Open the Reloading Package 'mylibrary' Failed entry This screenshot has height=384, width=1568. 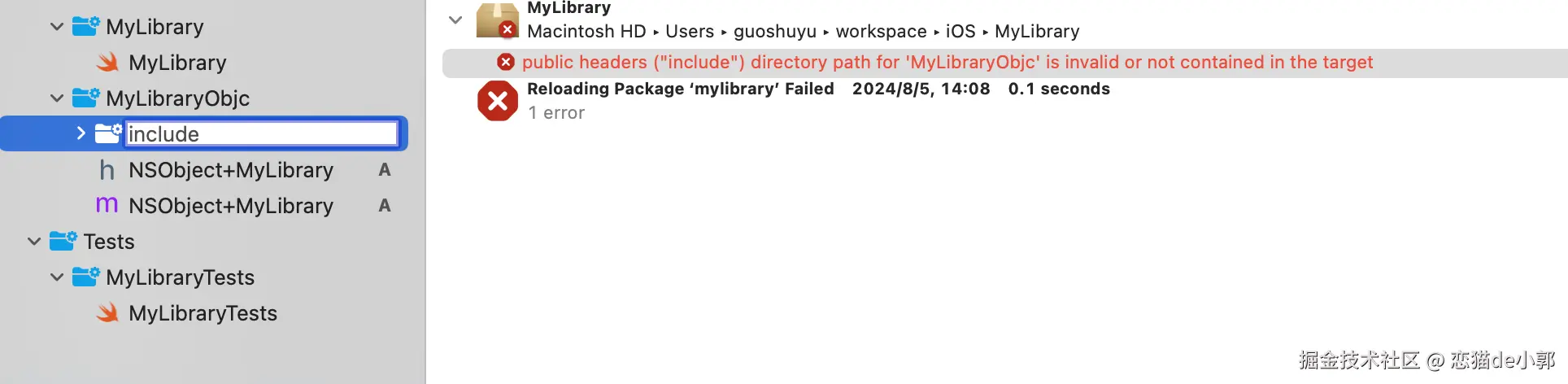tap(680, 89)
